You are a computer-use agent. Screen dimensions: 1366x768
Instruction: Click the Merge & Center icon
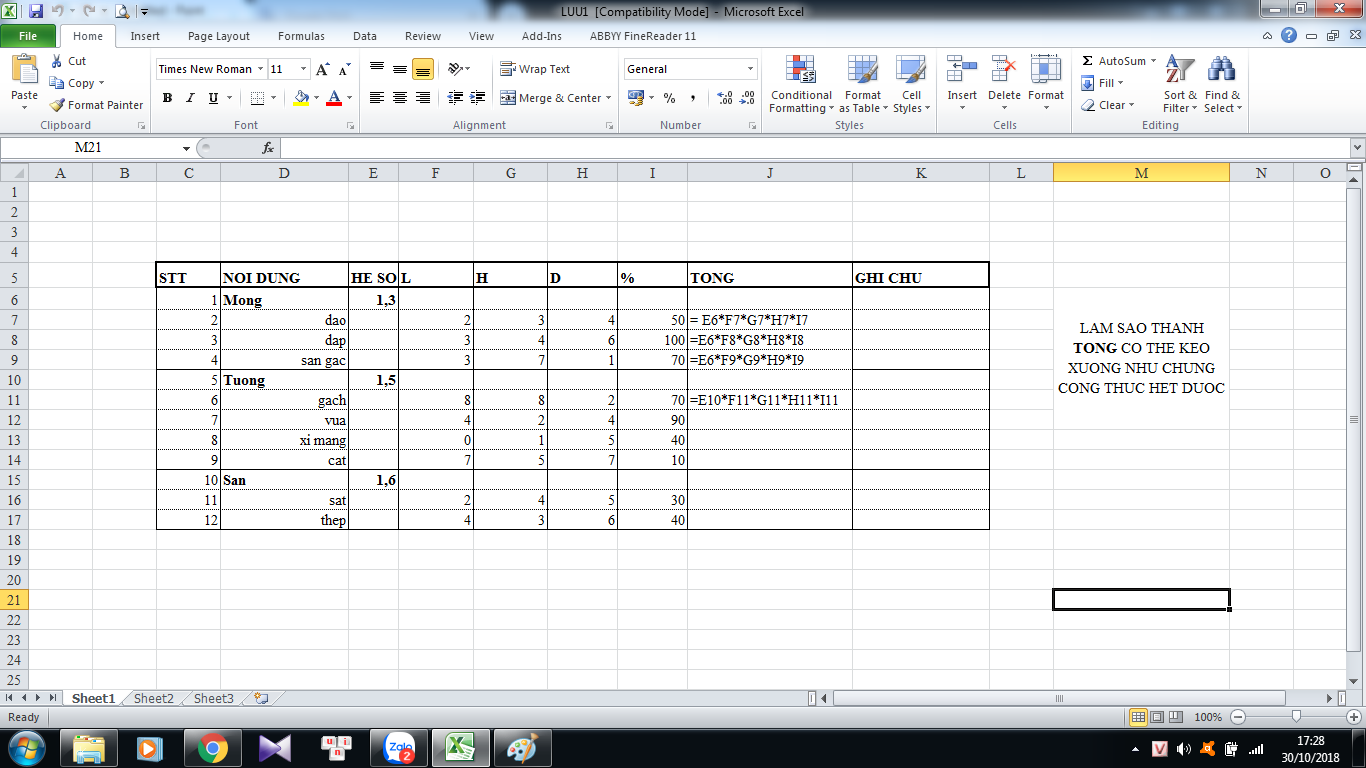[508, 98]
